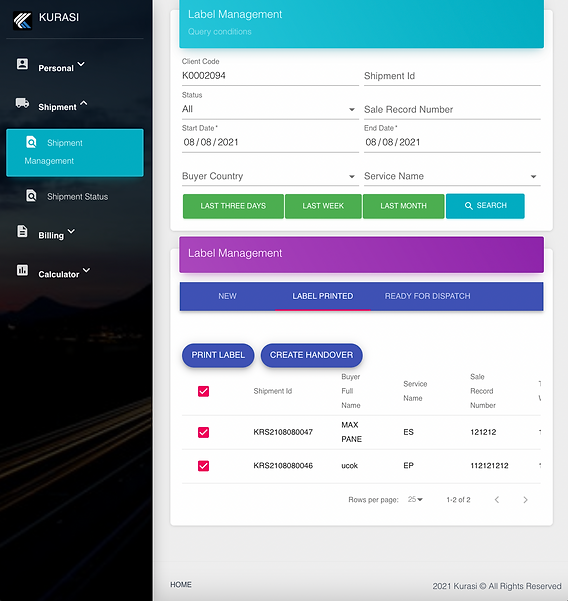This screenshot has width=568, height=601.
Task: Click the Shipment Status magnifier document icon
Action: 31,196
